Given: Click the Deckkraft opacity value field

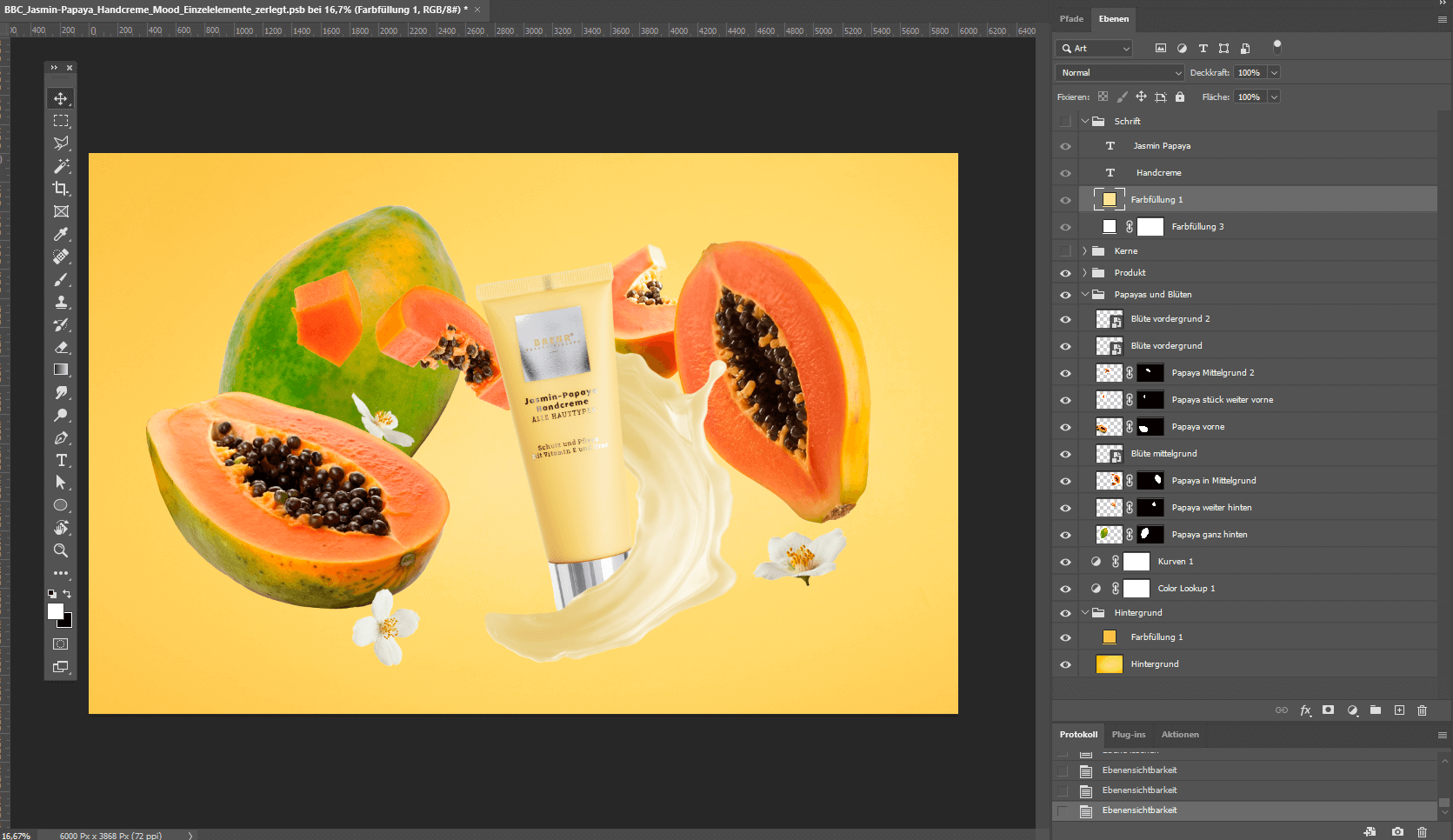Looking at the screenshot, I should (1249, 73).
